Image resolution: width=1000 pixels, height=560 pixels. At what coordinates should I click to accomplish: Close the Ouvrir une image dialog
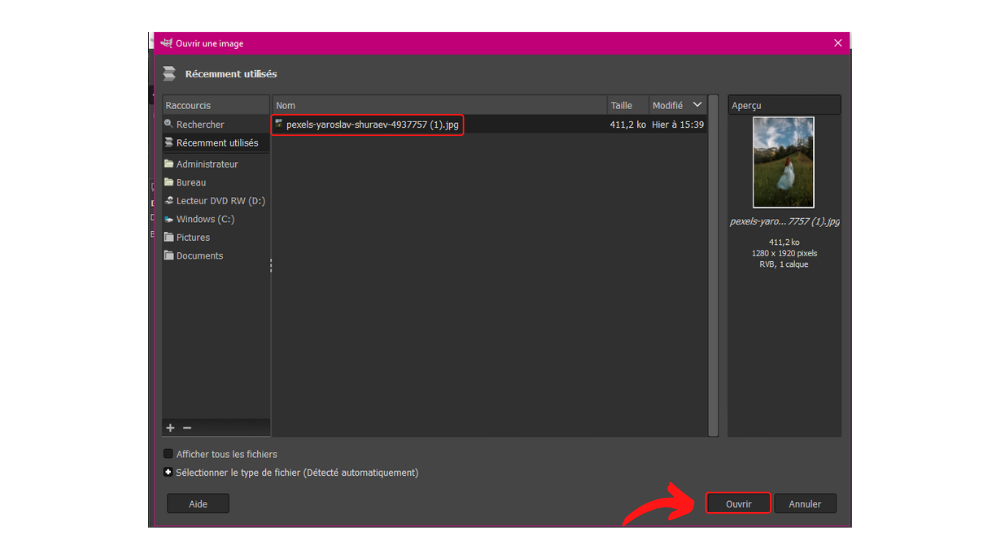837,43
